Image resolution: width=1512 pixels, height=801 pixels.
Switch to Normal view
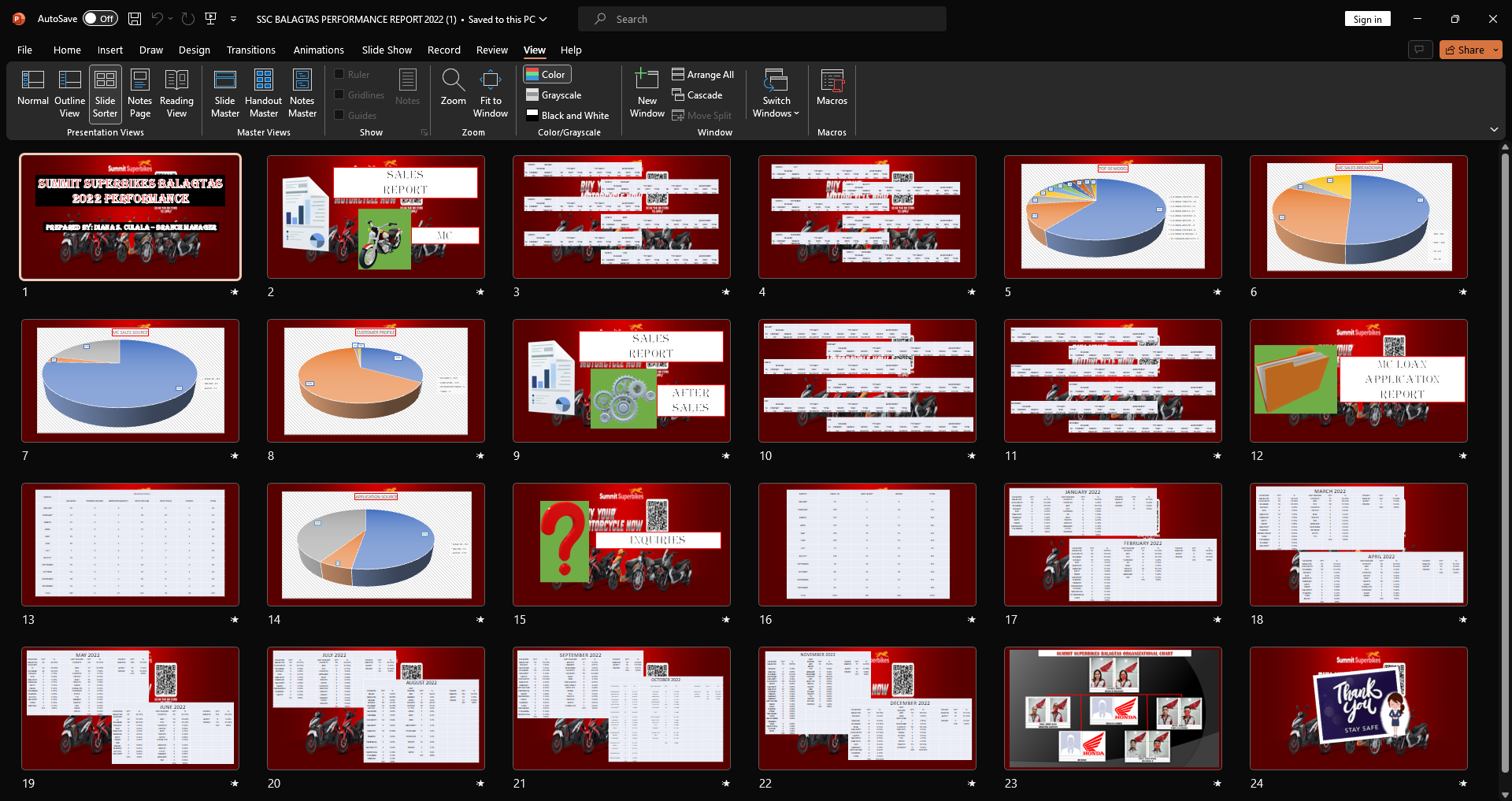(x=33, y=88)
